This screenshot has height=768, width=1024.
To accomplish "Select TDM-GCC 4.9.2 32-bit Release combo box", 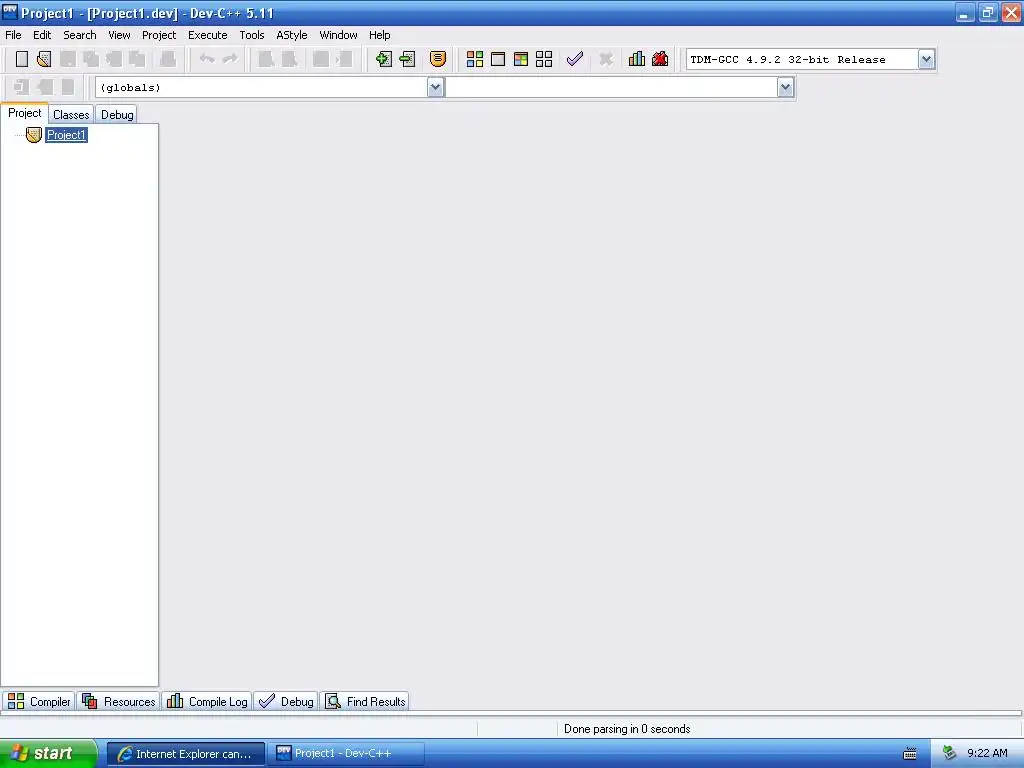I will click(810, 59).
